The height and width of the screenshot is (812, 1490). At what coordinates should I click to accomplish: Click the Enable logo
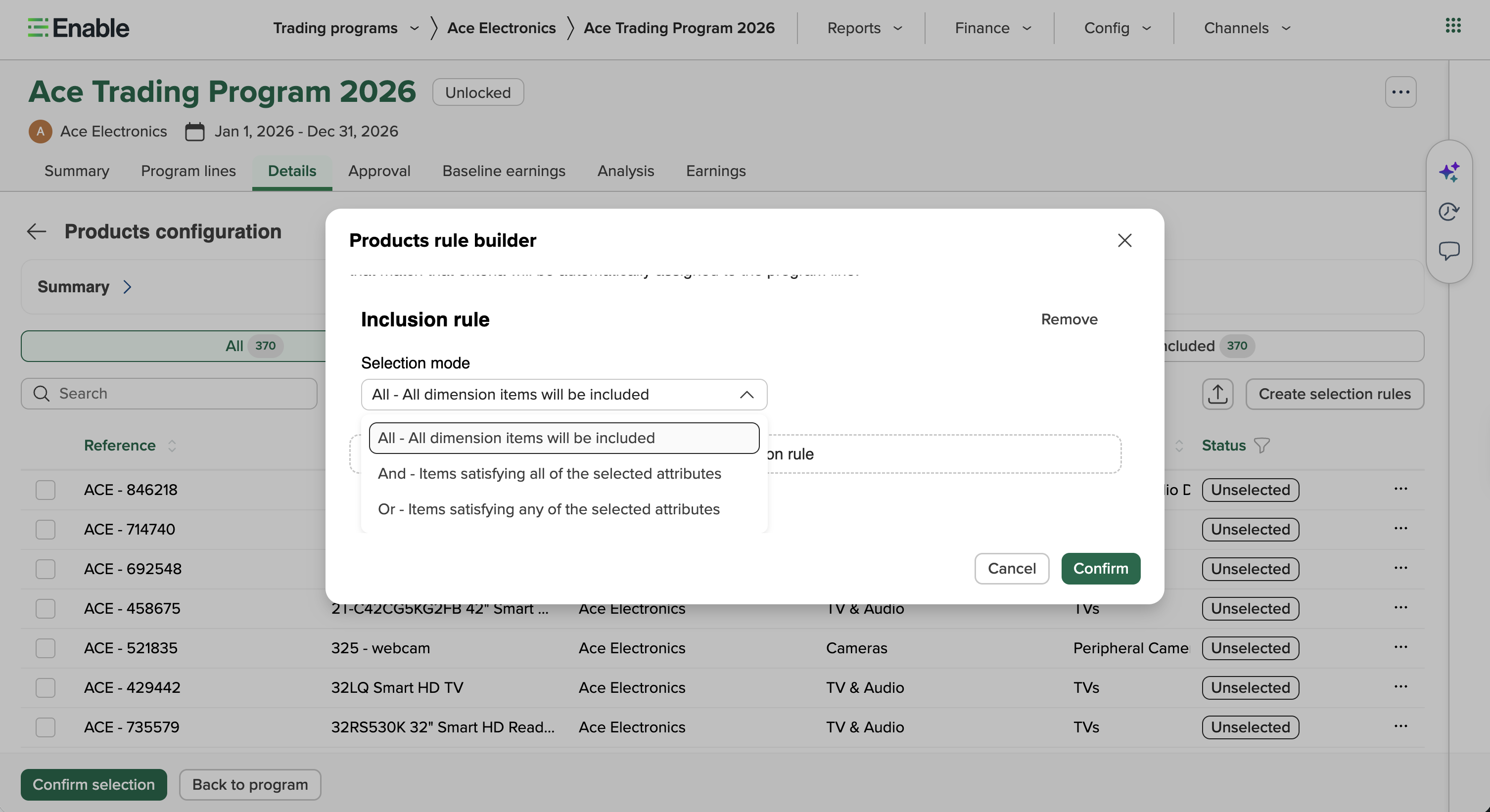coord(78,28)
